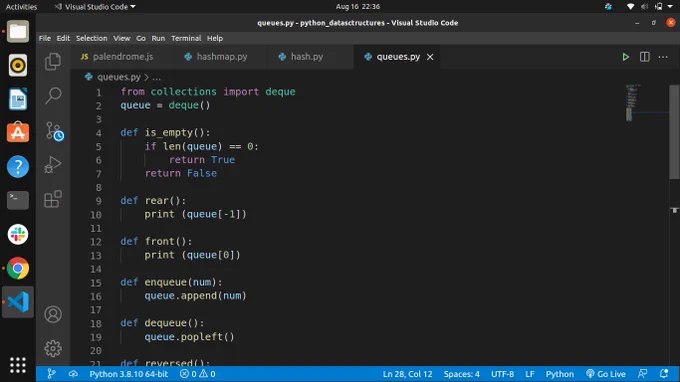Screen dimensions: 680x382
Task: Switch to hash.py tab
Action: click(x=307, y=57)
